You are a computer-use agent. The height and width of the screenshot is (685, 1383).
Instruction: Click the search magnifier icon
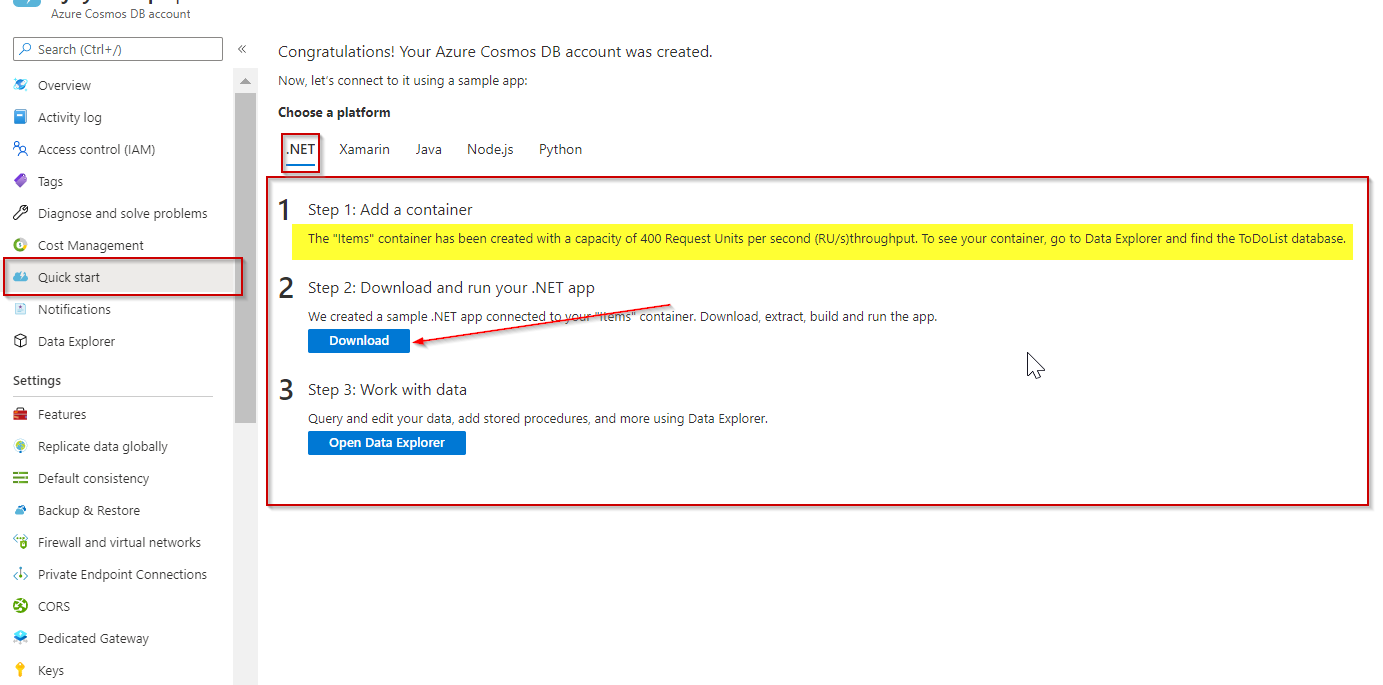tap(26, 49)
